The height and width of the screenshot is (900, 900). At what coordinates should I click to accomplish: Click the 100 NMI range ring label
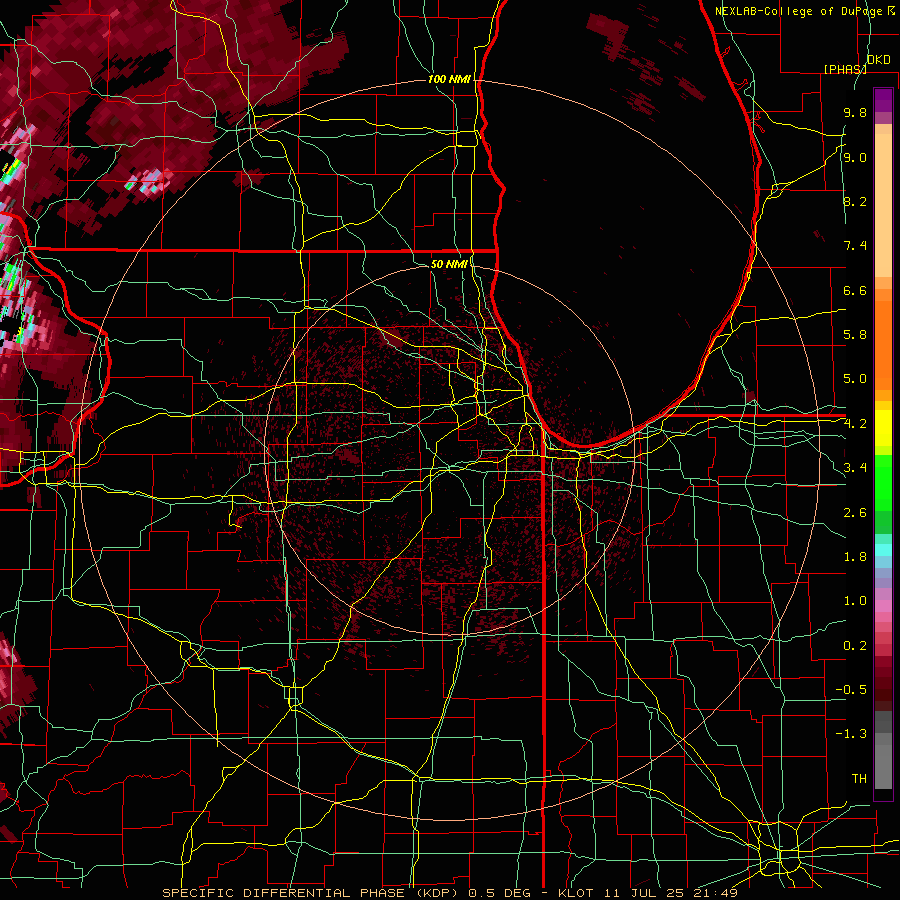[449, 79]
